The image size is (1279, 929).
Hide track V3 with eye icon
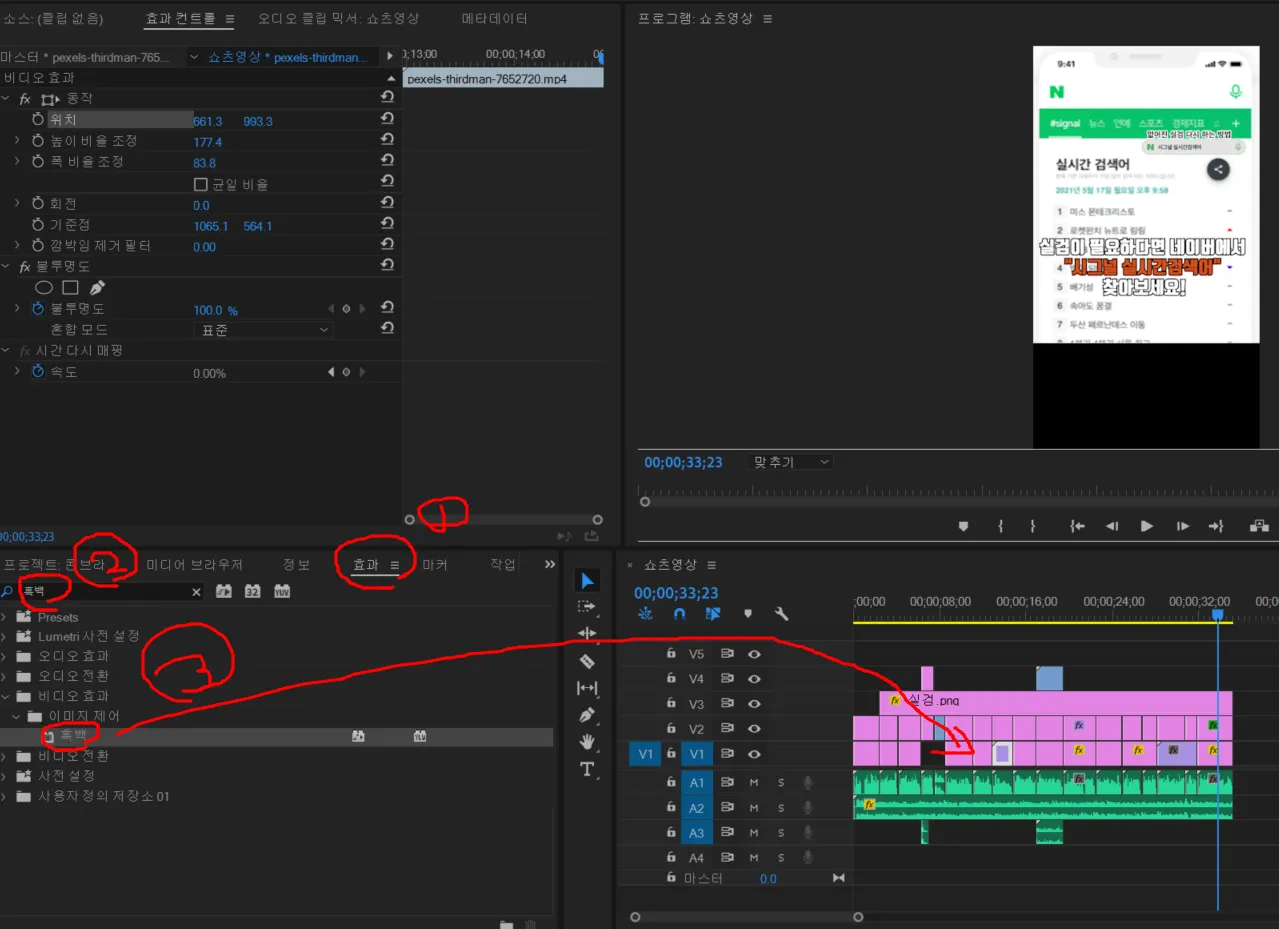click(x=755, y=704)
